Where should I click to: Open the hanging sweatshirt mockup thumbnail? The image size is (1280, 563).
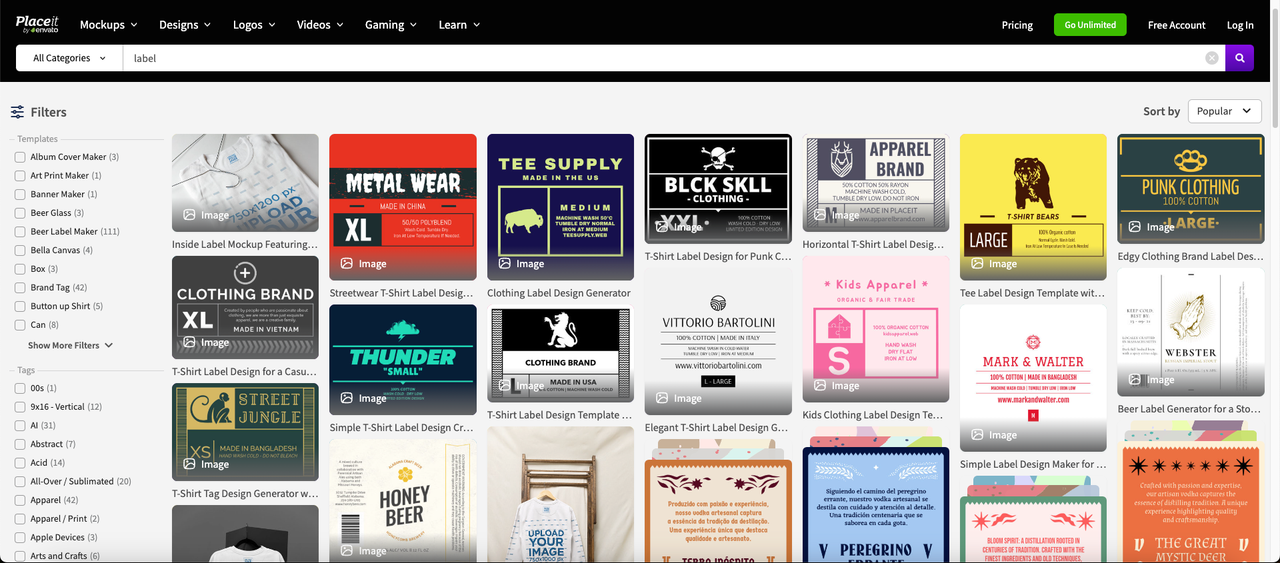click(560, 494)
